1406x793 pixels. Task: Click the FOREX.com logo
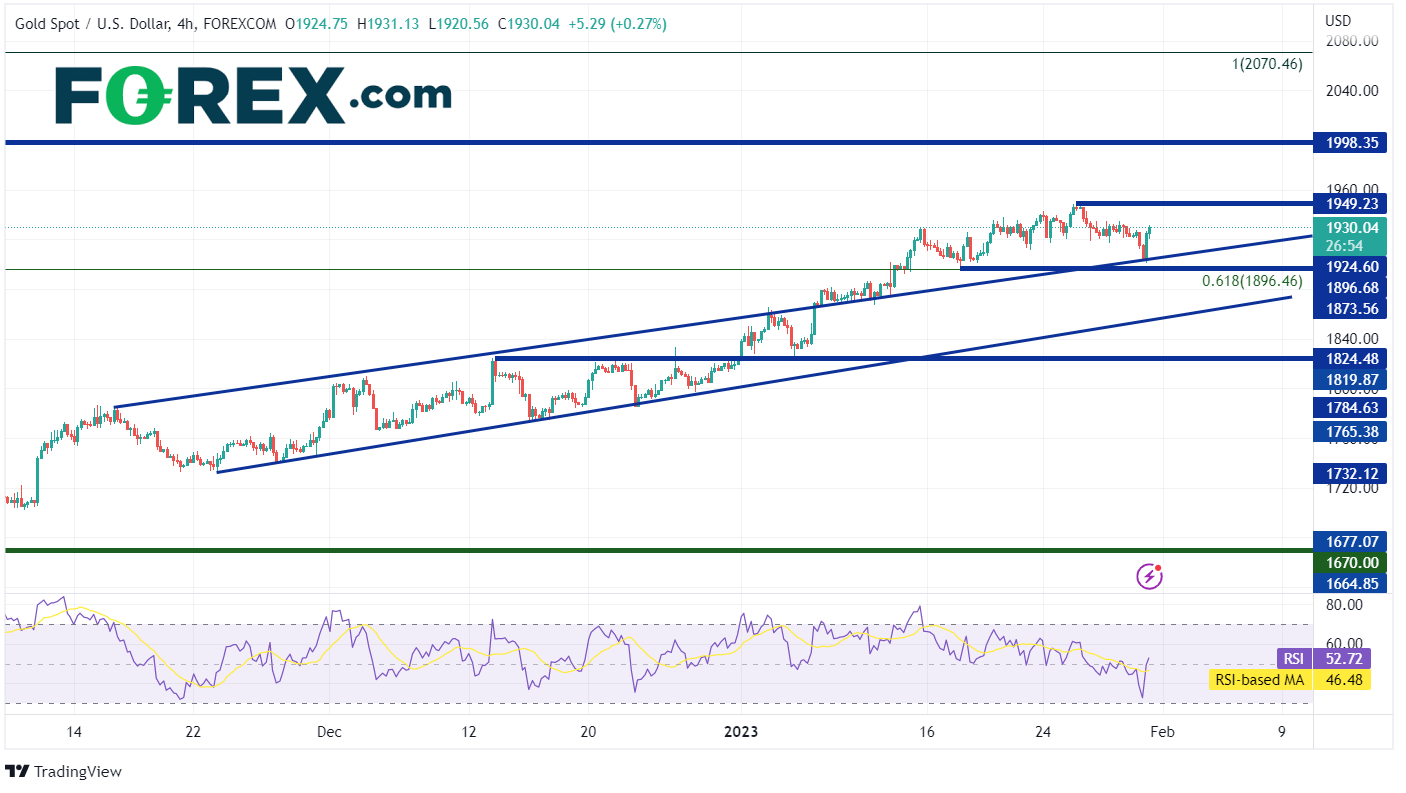pyautogui.click(x=253, y=96)
